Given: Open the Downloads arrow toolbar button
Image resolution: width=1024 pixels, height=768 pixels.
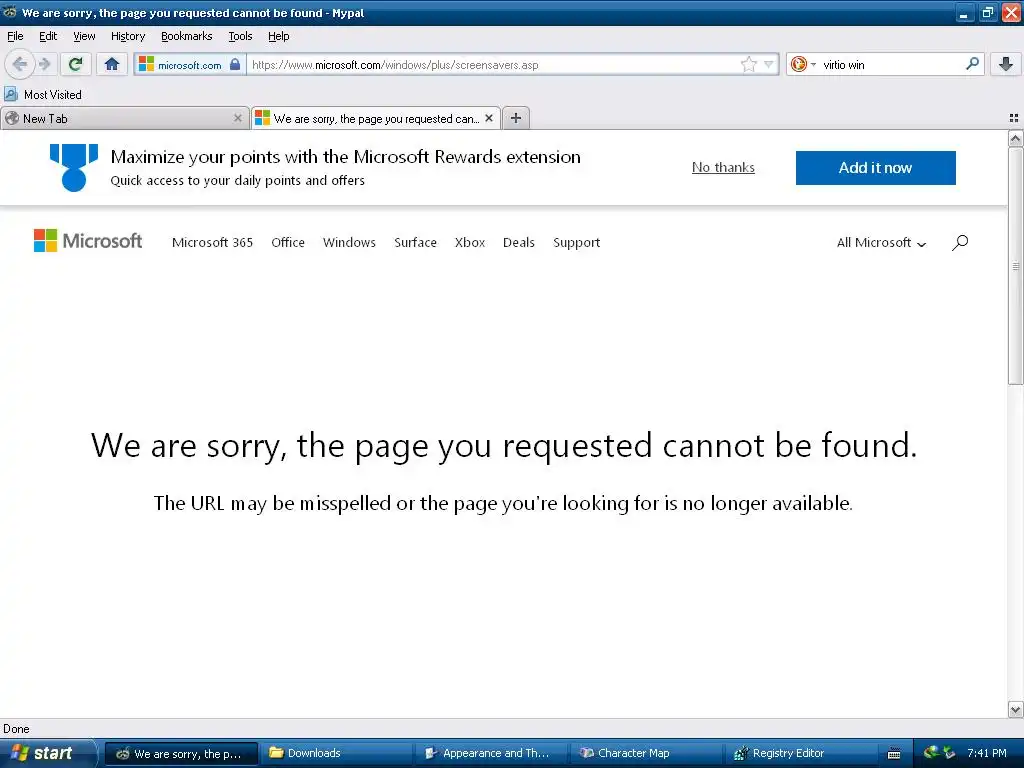Looking at the screenshot, I should 1006,64.
